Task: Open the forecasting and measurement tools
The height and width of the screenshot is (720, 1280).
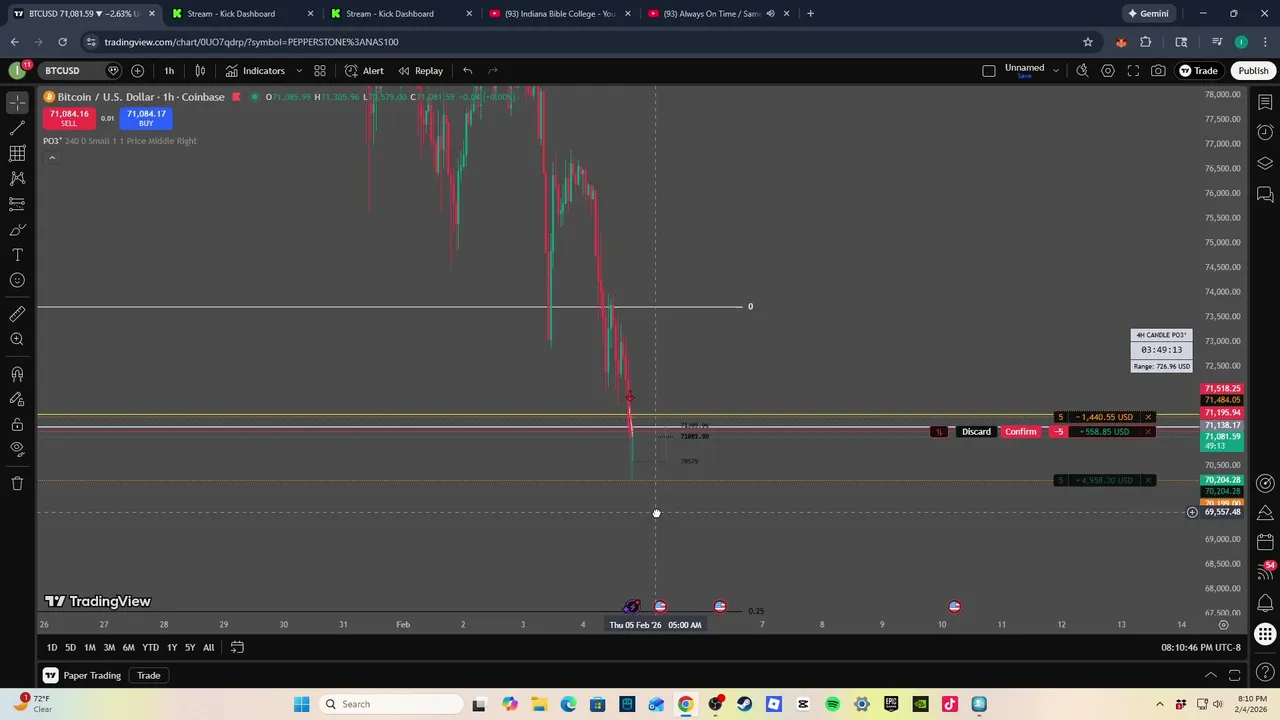Action: [17, 203]
